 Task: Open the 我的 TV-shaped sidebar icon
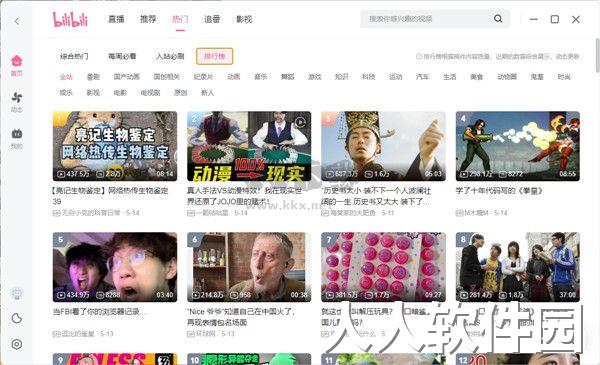click(x=16, y=139)
